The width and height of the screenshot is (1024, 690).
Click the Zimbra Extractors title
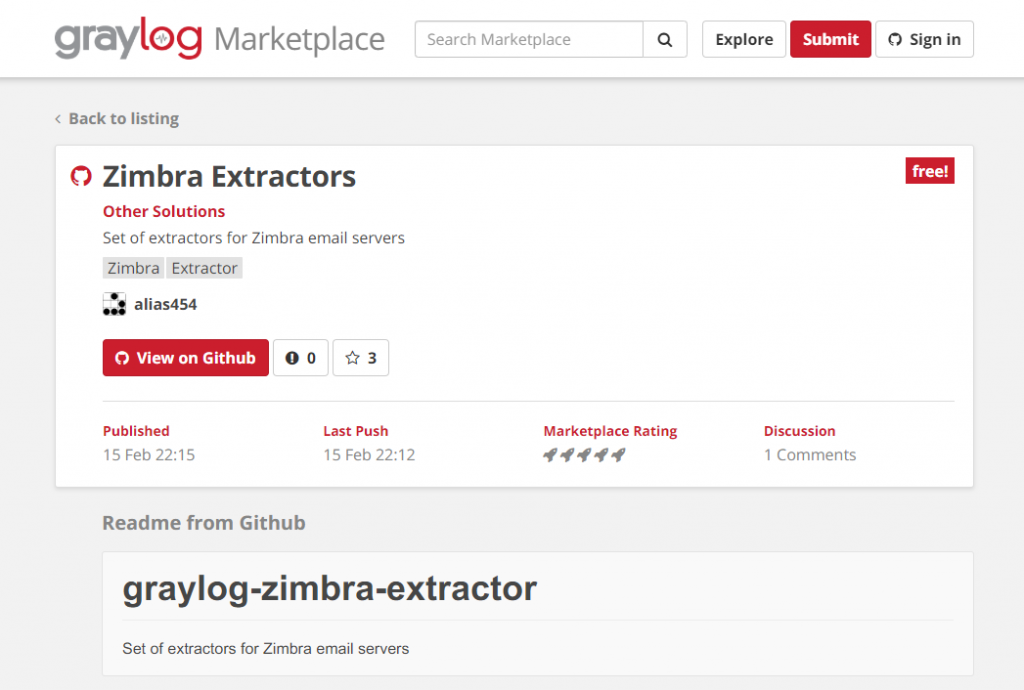point(229,176)
